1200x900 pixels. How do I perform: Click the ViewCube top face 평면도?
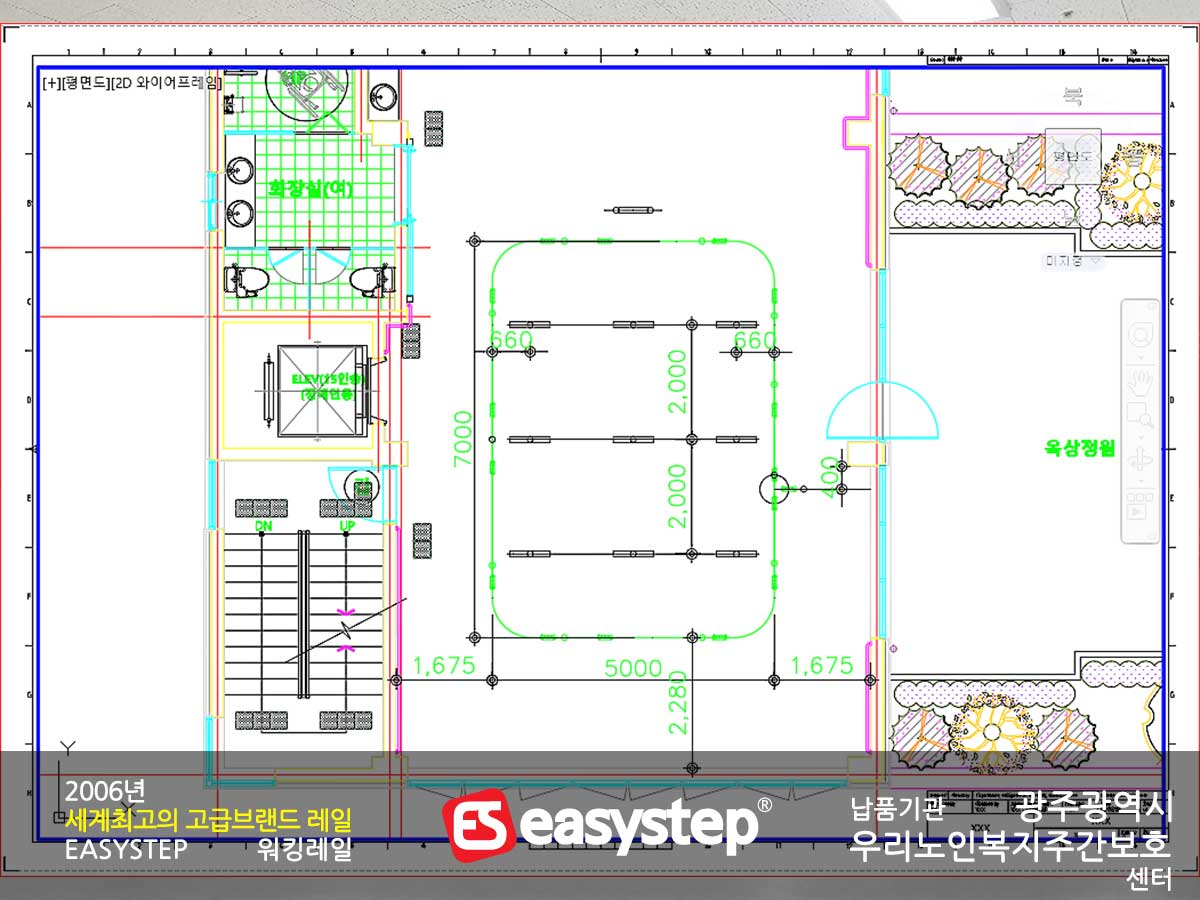(1073, 156)
